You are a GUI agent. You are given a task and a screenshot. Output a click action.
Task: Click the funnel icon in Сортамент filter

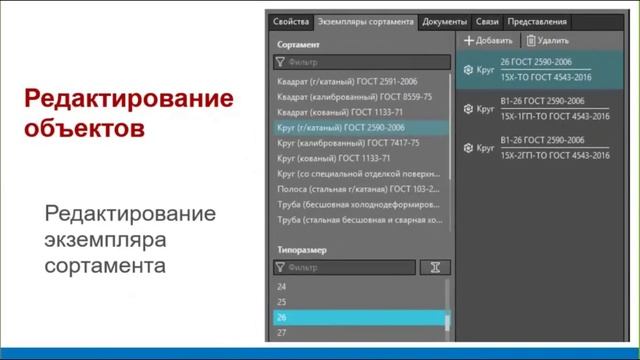click(280, 62)
